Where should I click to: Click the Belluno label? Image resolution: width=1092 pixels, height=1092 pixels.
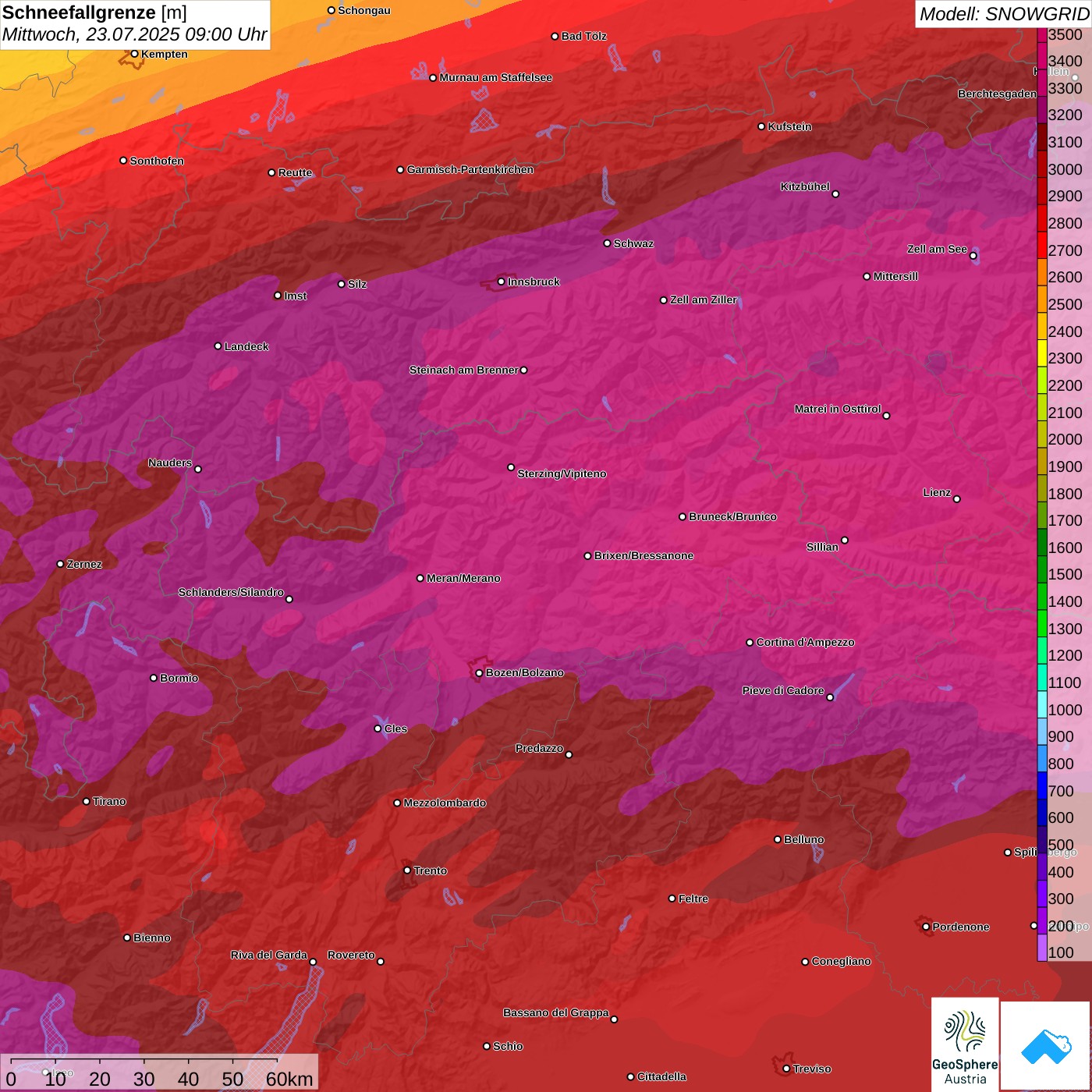803,839
